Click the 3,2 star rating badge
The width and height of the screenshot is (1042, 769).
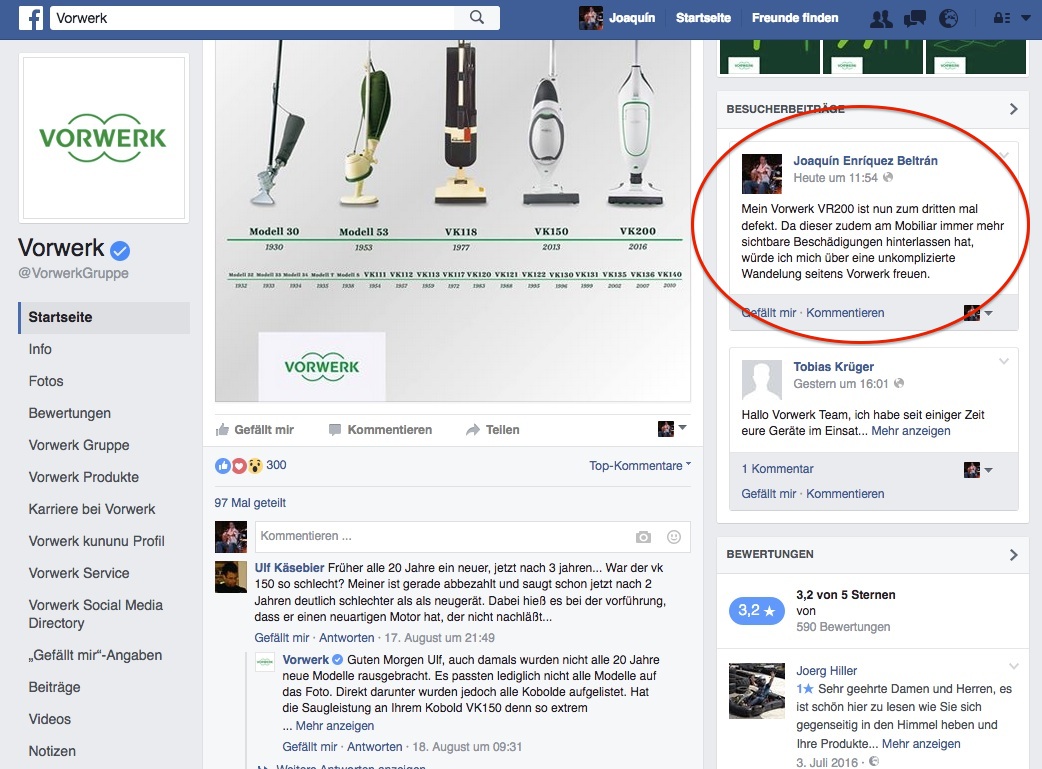(x=756, y=610)
